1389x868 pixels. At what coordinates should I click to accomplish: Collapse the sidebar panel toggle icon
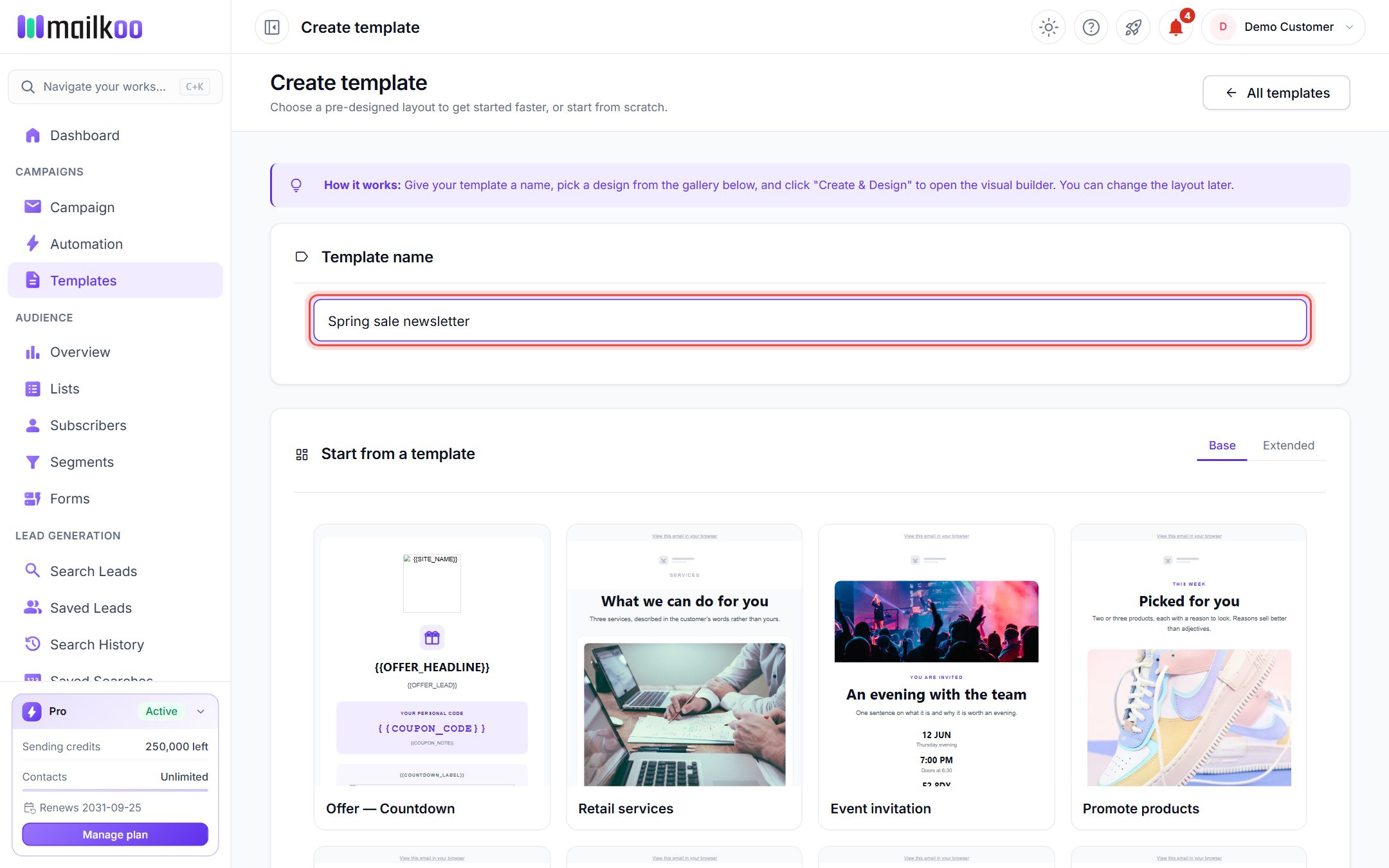click(272, 27)
